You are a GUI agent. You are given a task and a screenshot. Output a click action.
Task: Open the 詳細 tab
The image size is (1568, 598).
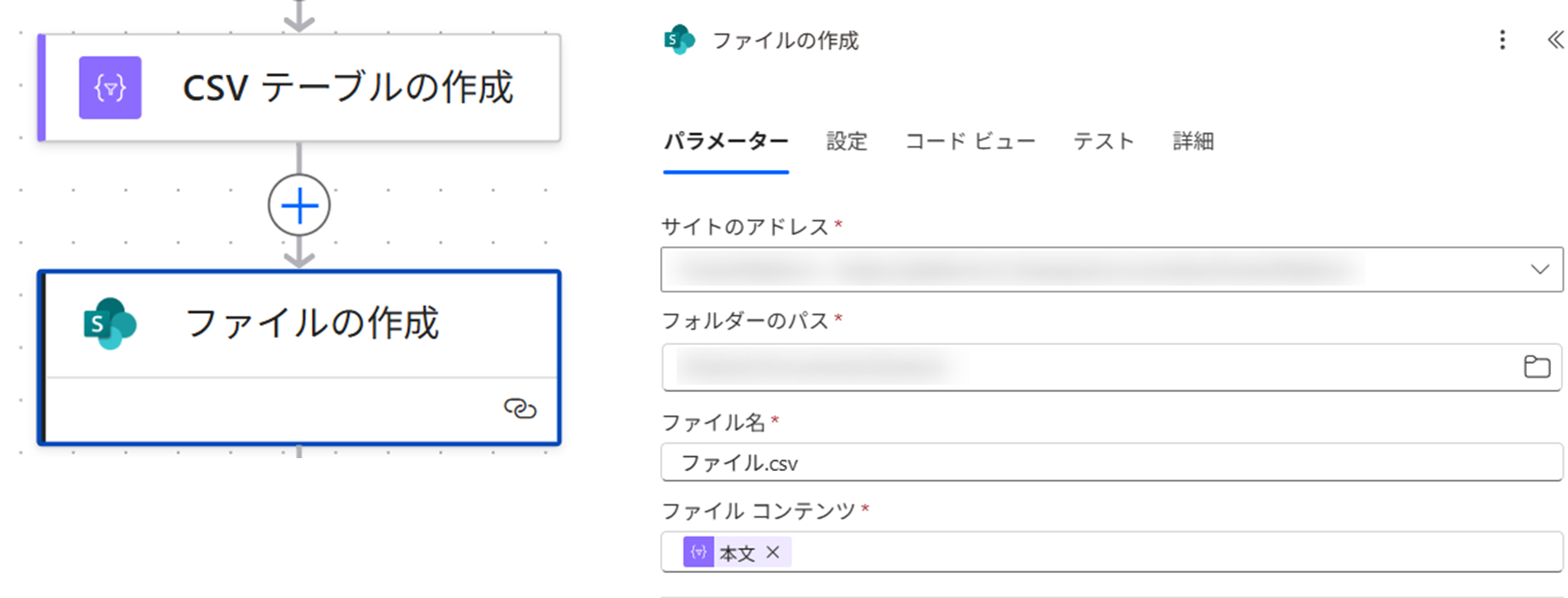point(1193,141)
